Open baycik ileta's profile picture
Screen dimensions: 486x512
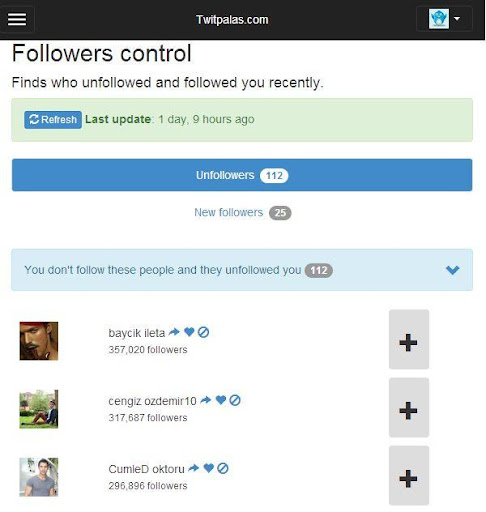point(39,341)
